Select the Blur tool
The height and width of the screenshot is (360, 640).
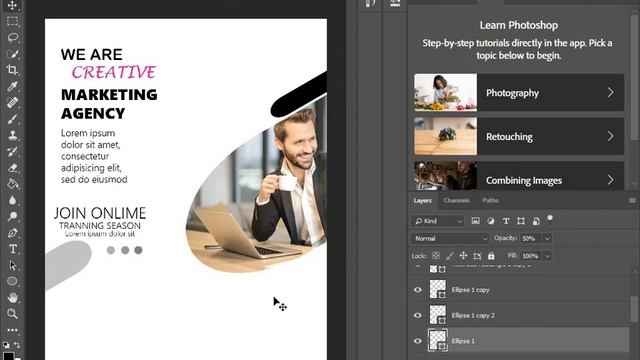click(x=12, y=200)
